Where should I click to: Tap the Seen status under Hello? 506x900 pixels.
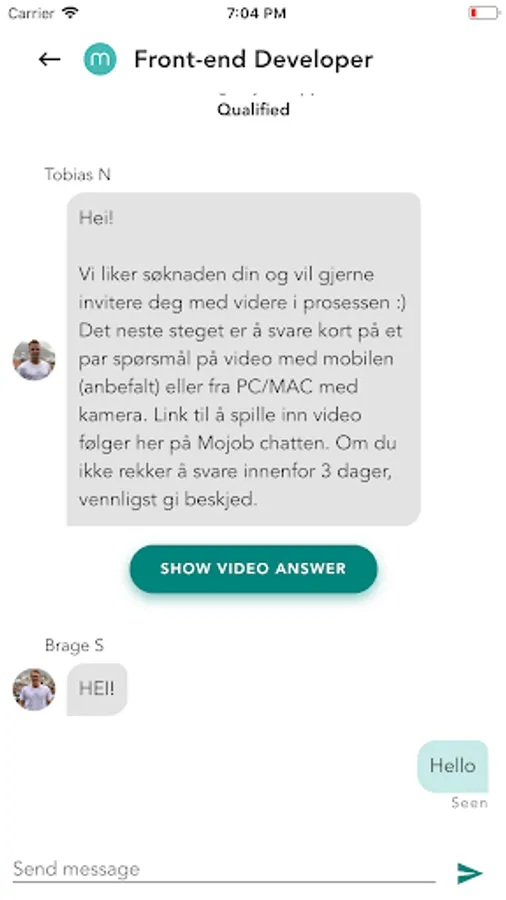tap(469, 802)
